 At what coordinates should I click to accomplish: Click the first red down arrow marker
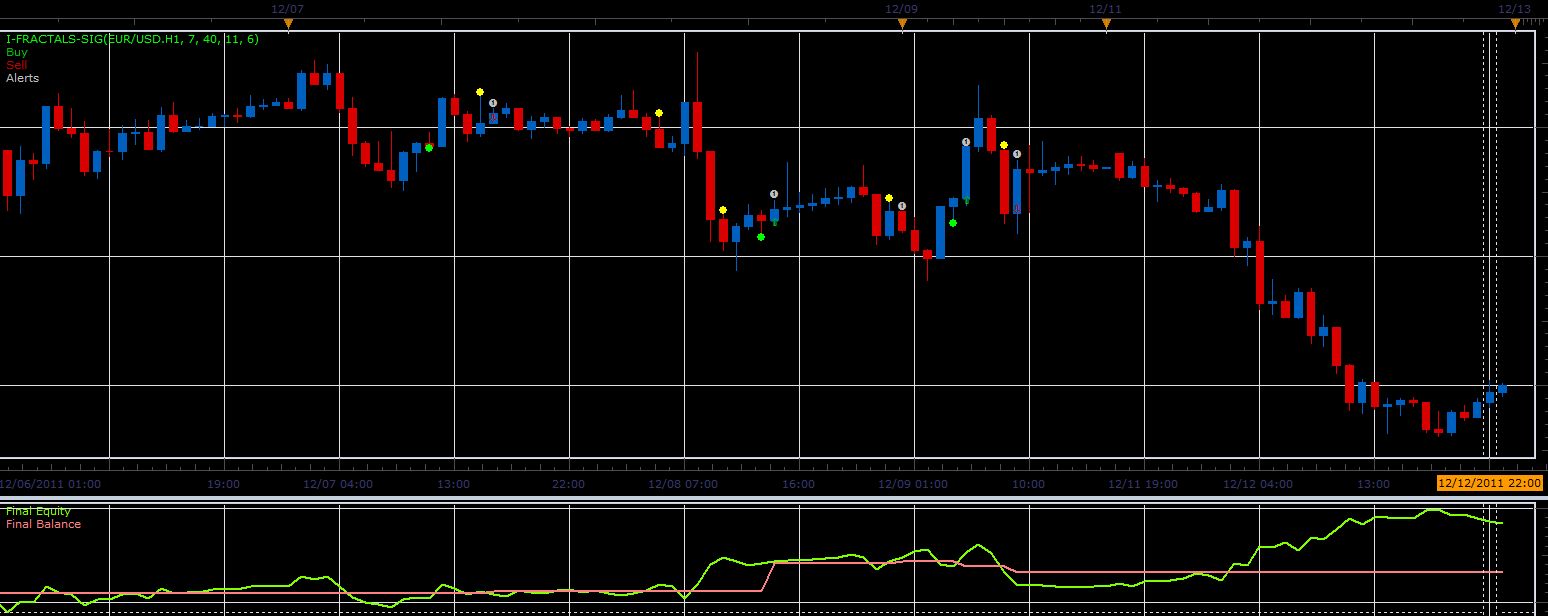pyautogui.click(x=493, y=117)
